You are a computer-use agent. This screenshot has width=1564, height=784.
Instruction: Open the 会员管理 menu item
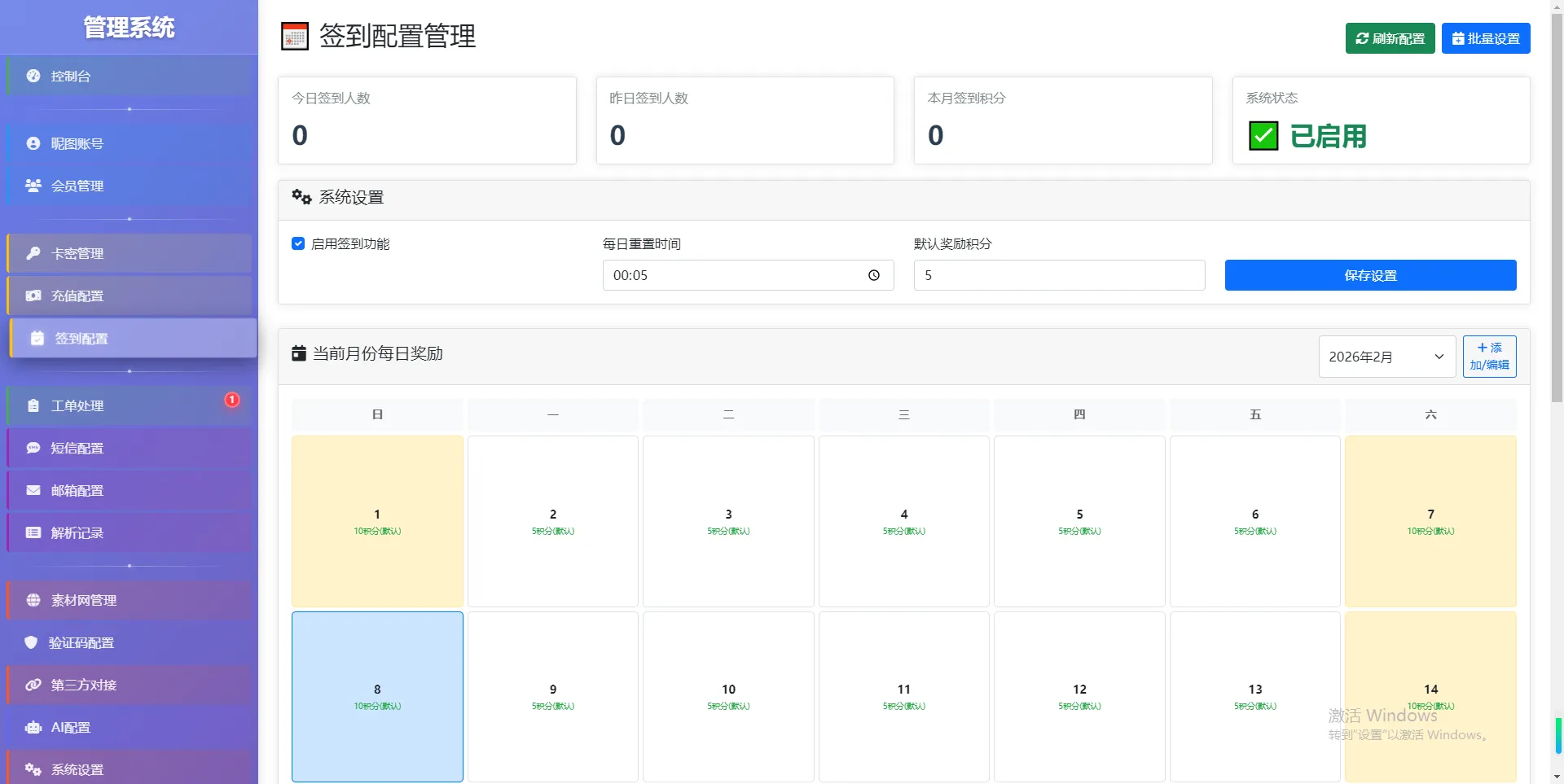click(x=77, y=186)
